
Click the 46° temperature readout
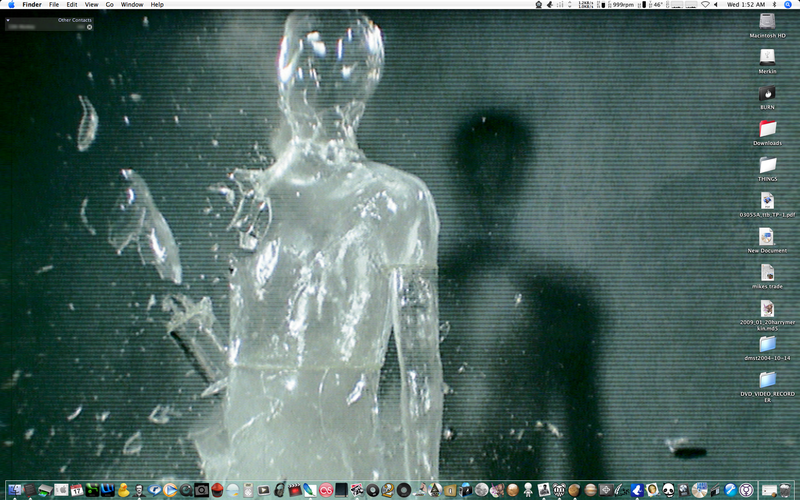coord(658,5)
